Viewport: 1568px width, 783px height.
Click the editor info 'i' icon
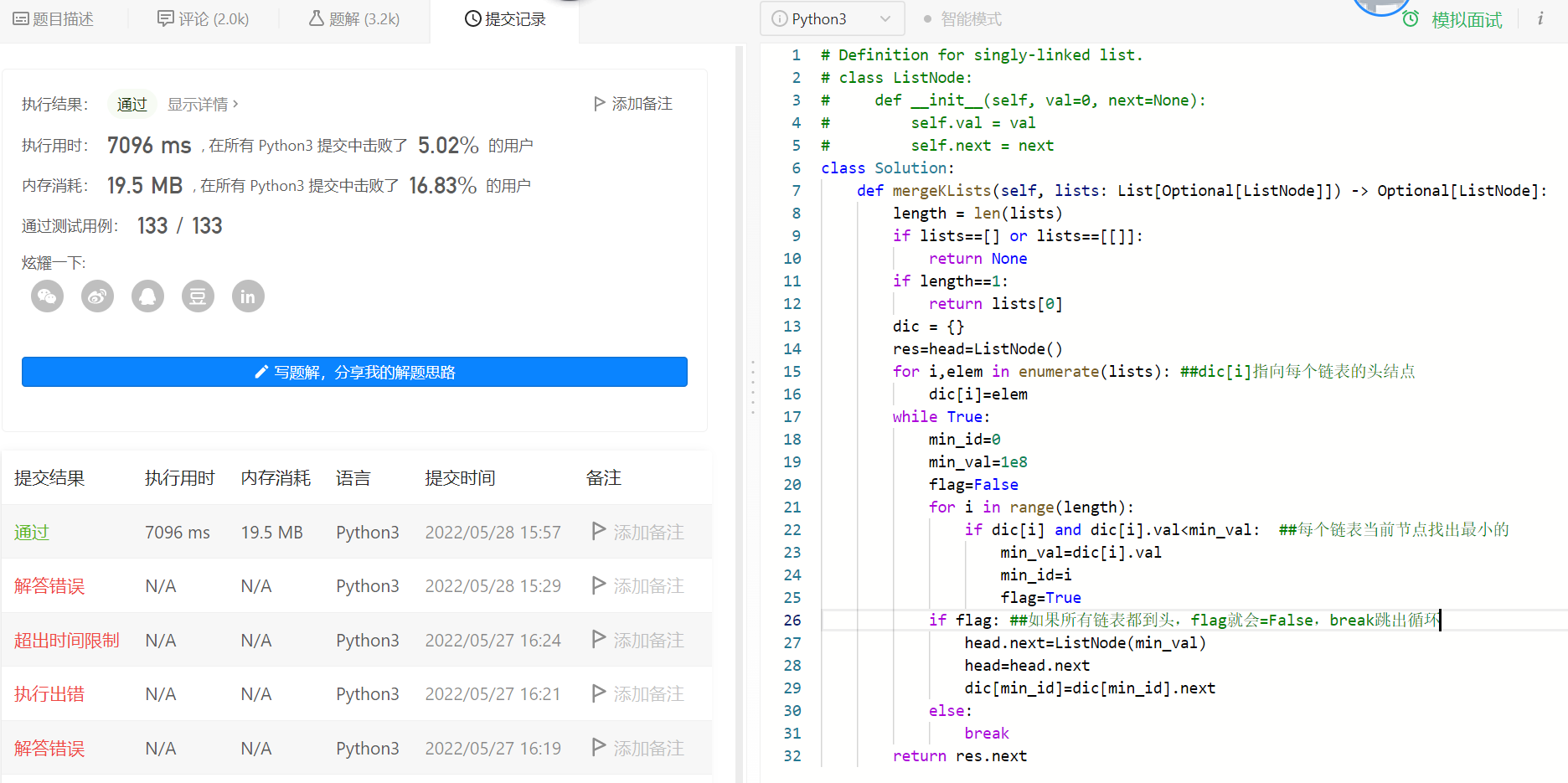pyautogui.click(x=1540, y=18)
